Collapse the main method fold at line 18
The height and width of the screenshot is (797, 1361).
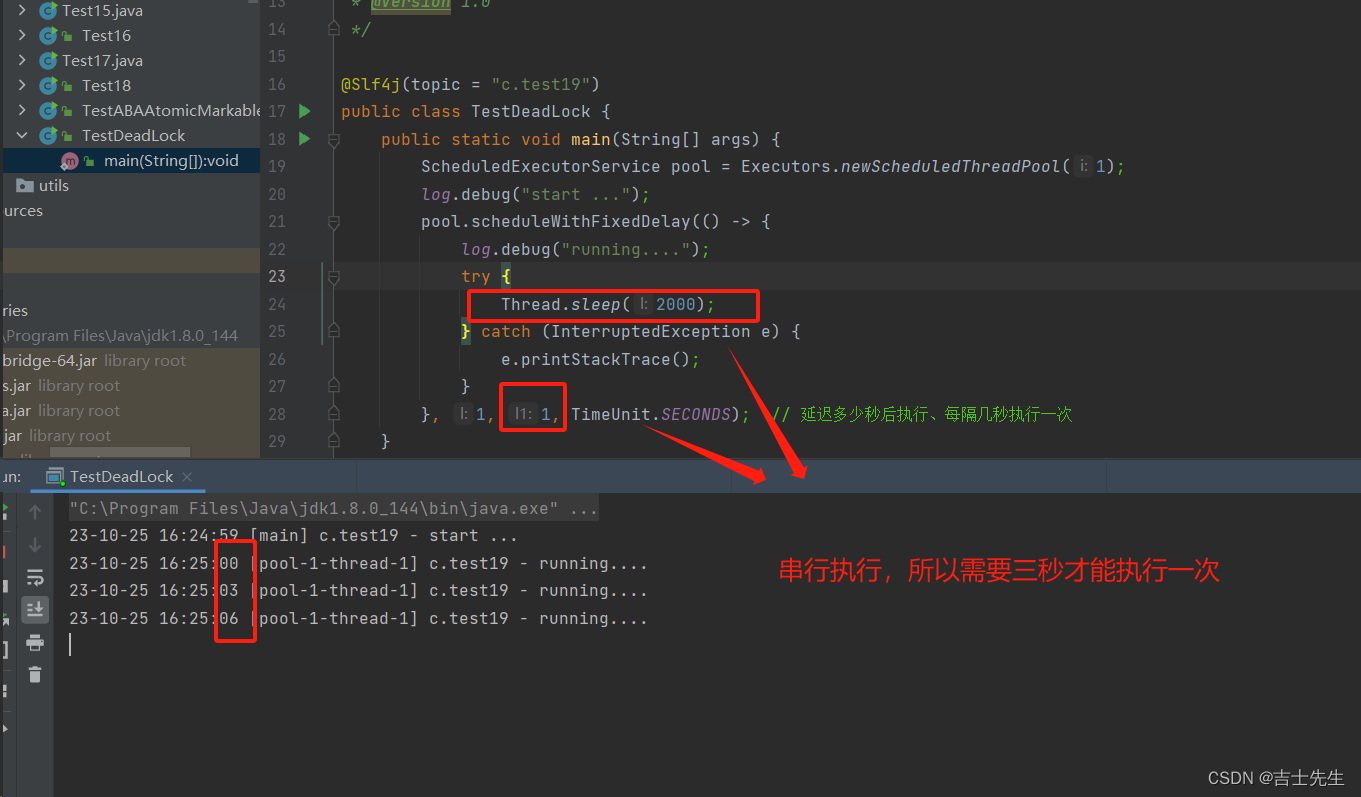335,139
